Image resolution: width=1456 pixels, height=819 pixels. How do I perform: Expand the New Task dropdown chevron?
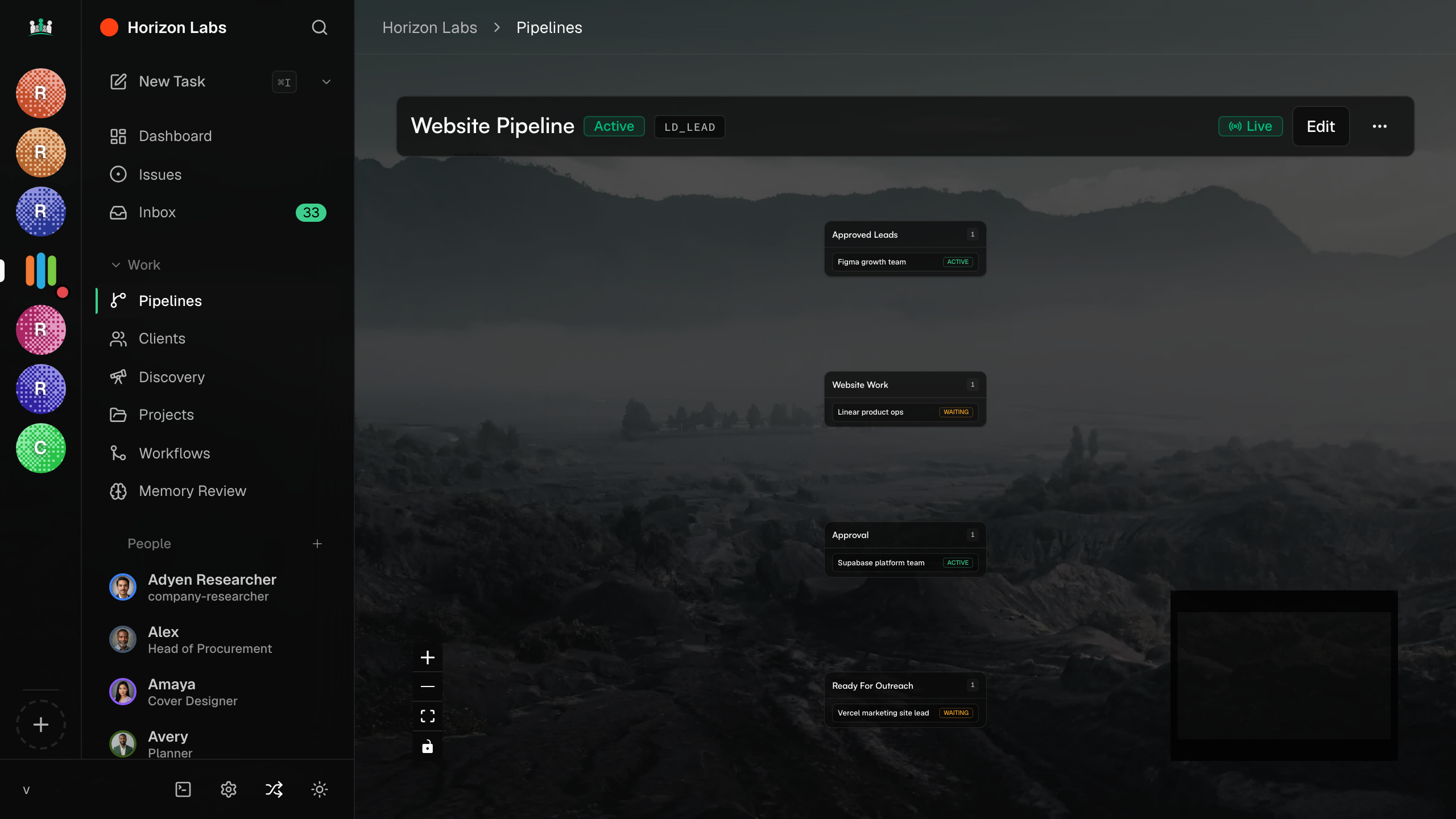(x=326, y=82)
